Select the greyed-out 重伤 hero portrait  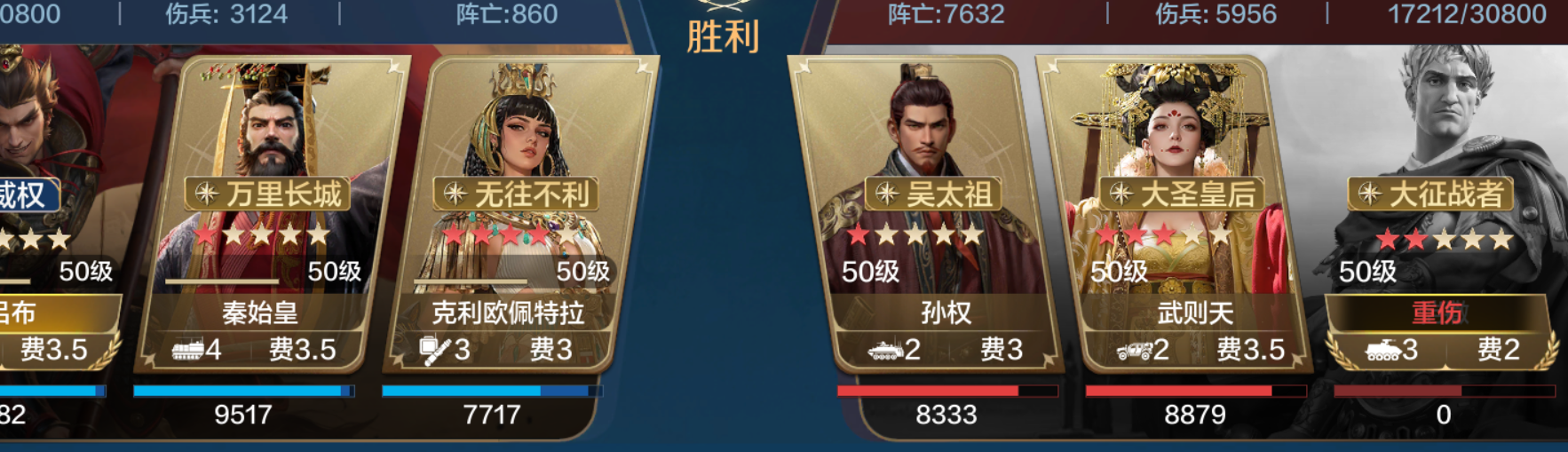(x=1438, y=213)
